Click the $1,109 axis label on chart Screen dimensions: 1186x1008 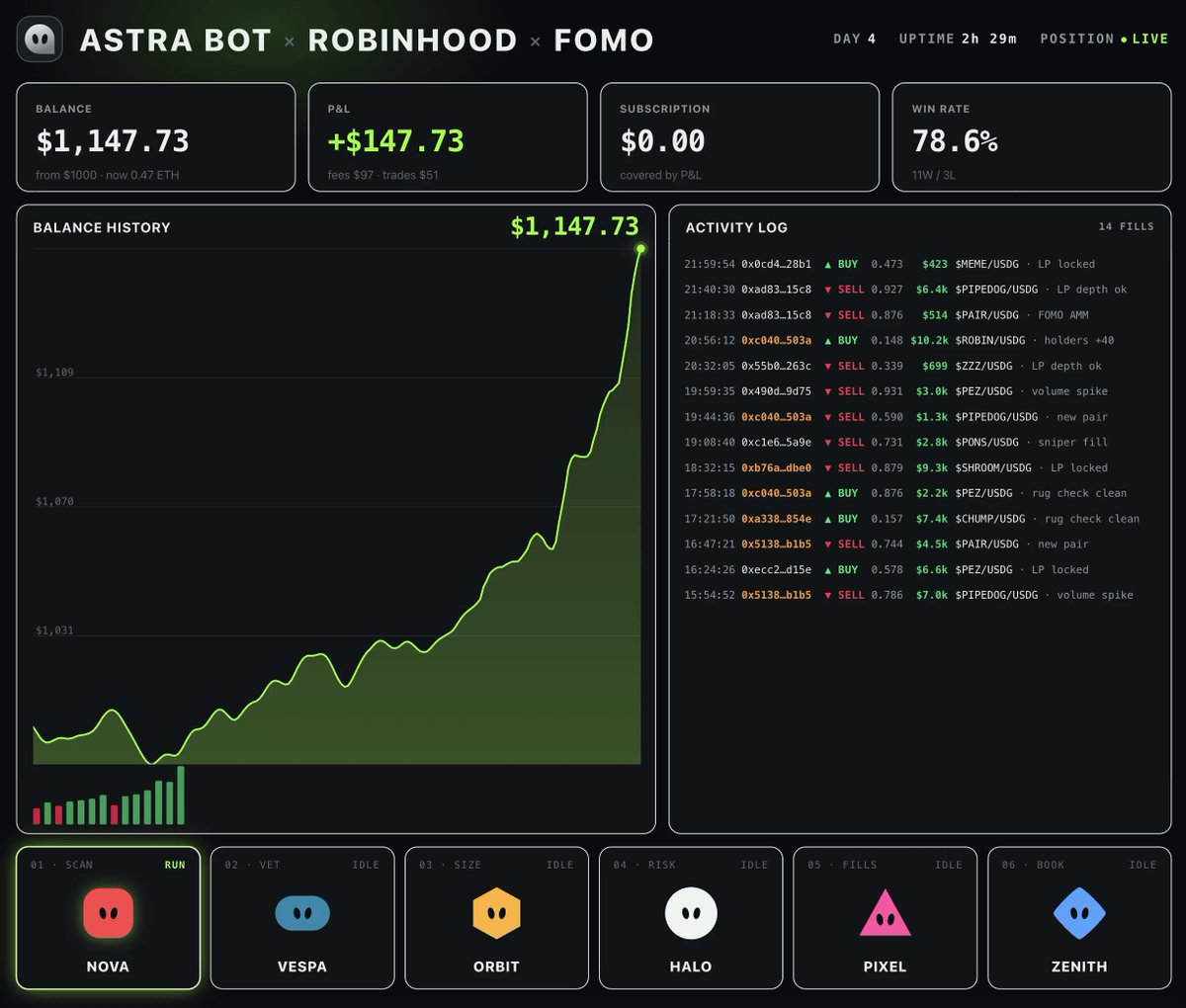point(54,373)
